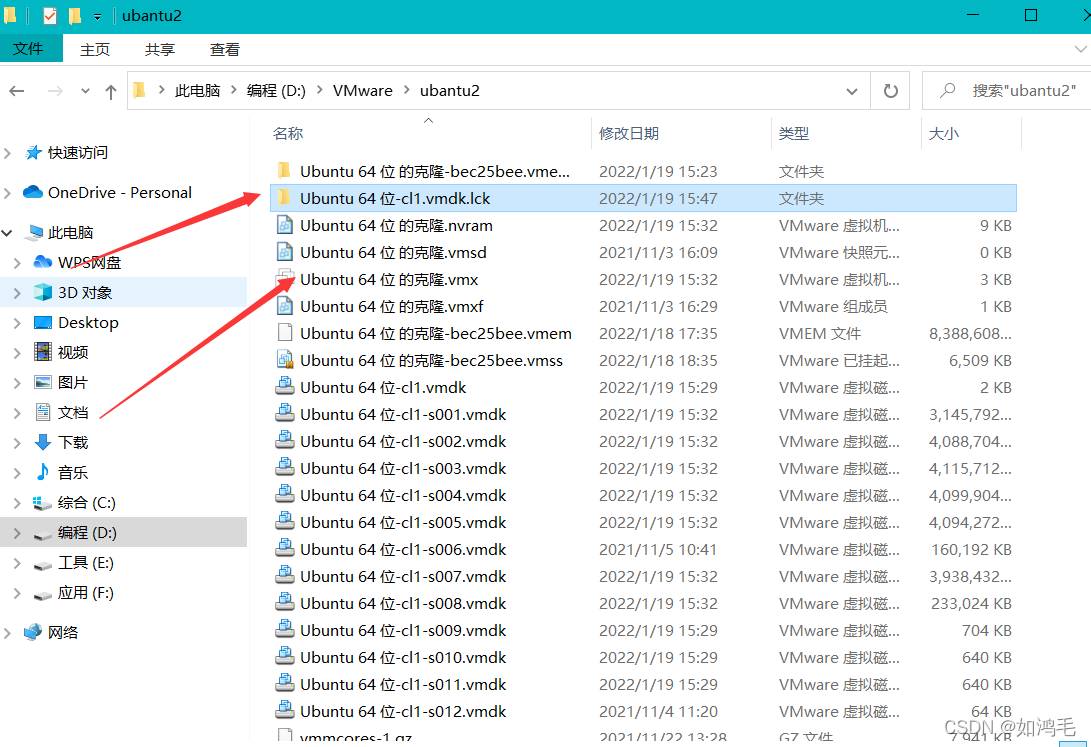The image size is (1091, 747).
Task: Click the 网络 network icon in sidebar
Action: 33,632
